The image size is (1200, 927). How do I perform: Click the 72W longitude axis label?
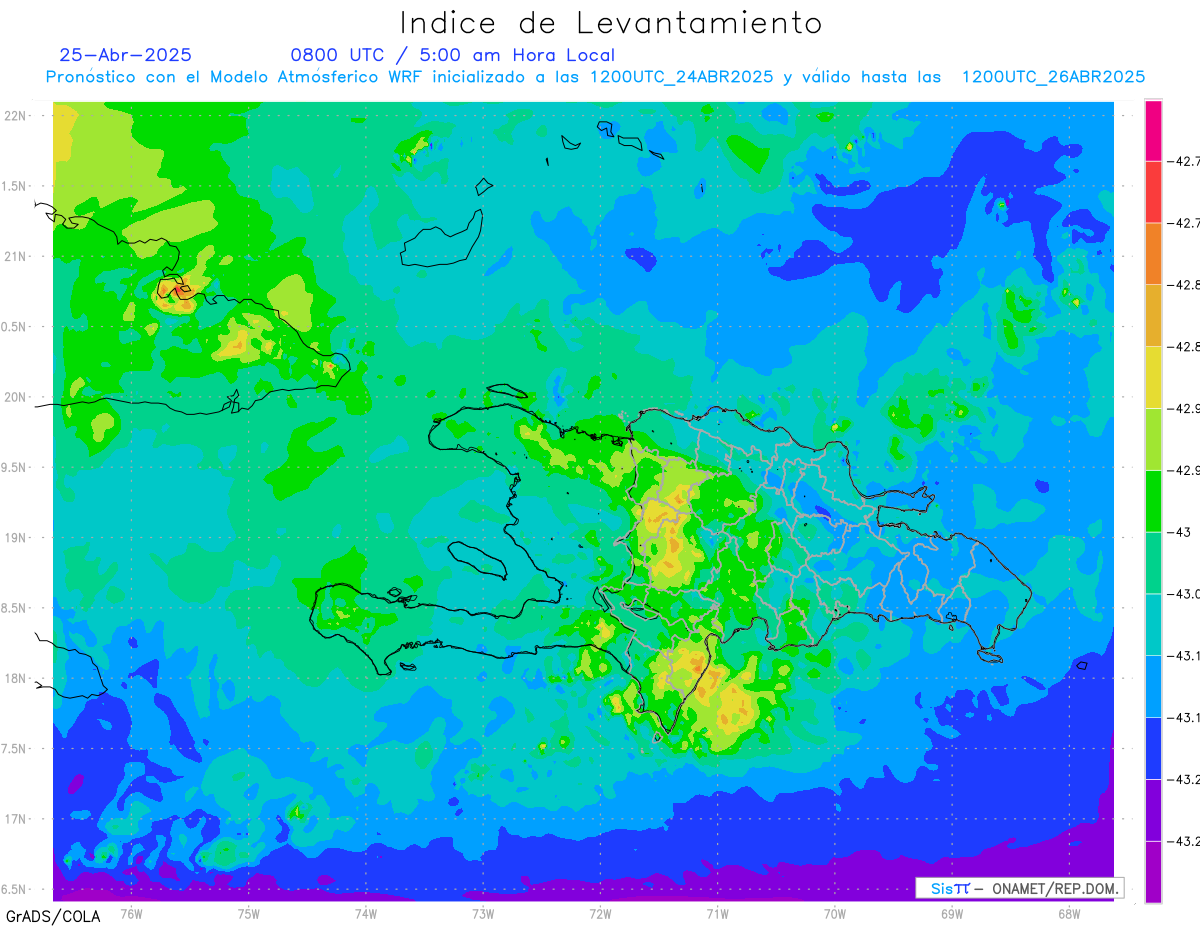600,913
